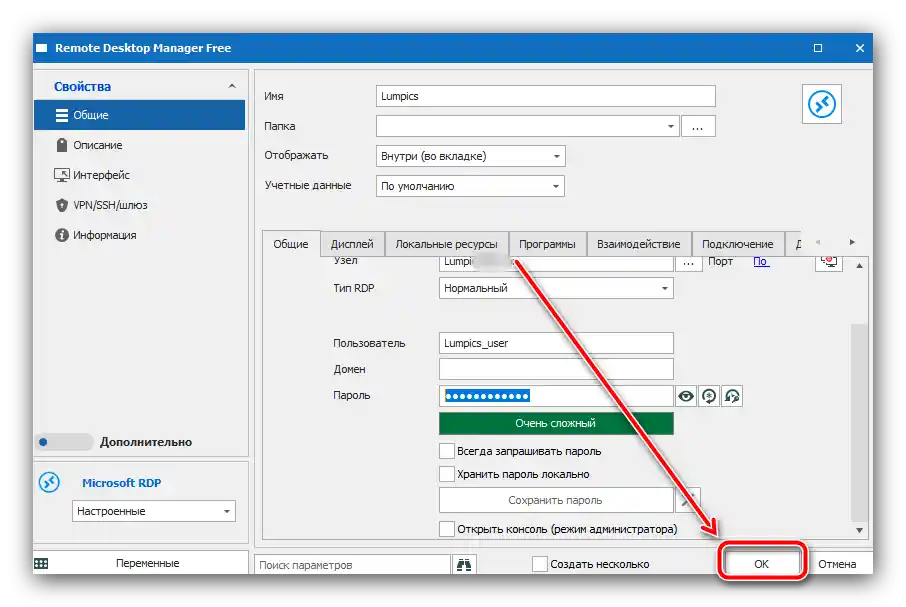Click the Microsoft RDP logo icon
The height and width of the screenshot is (607, 906).
pos(48,483)
